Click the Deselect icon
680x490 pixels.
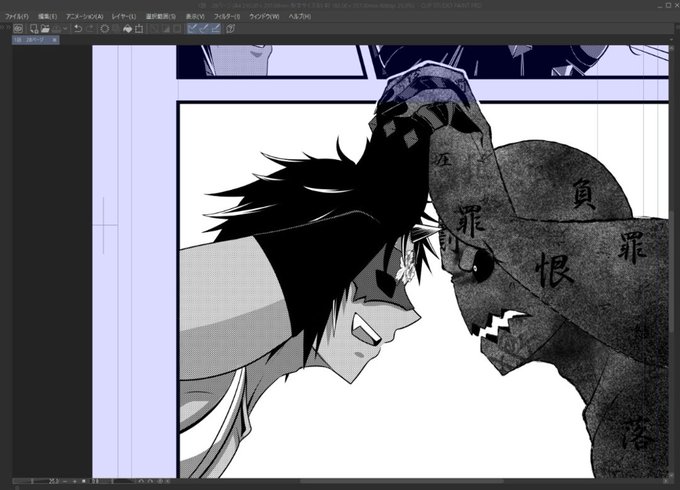(154, 29)
